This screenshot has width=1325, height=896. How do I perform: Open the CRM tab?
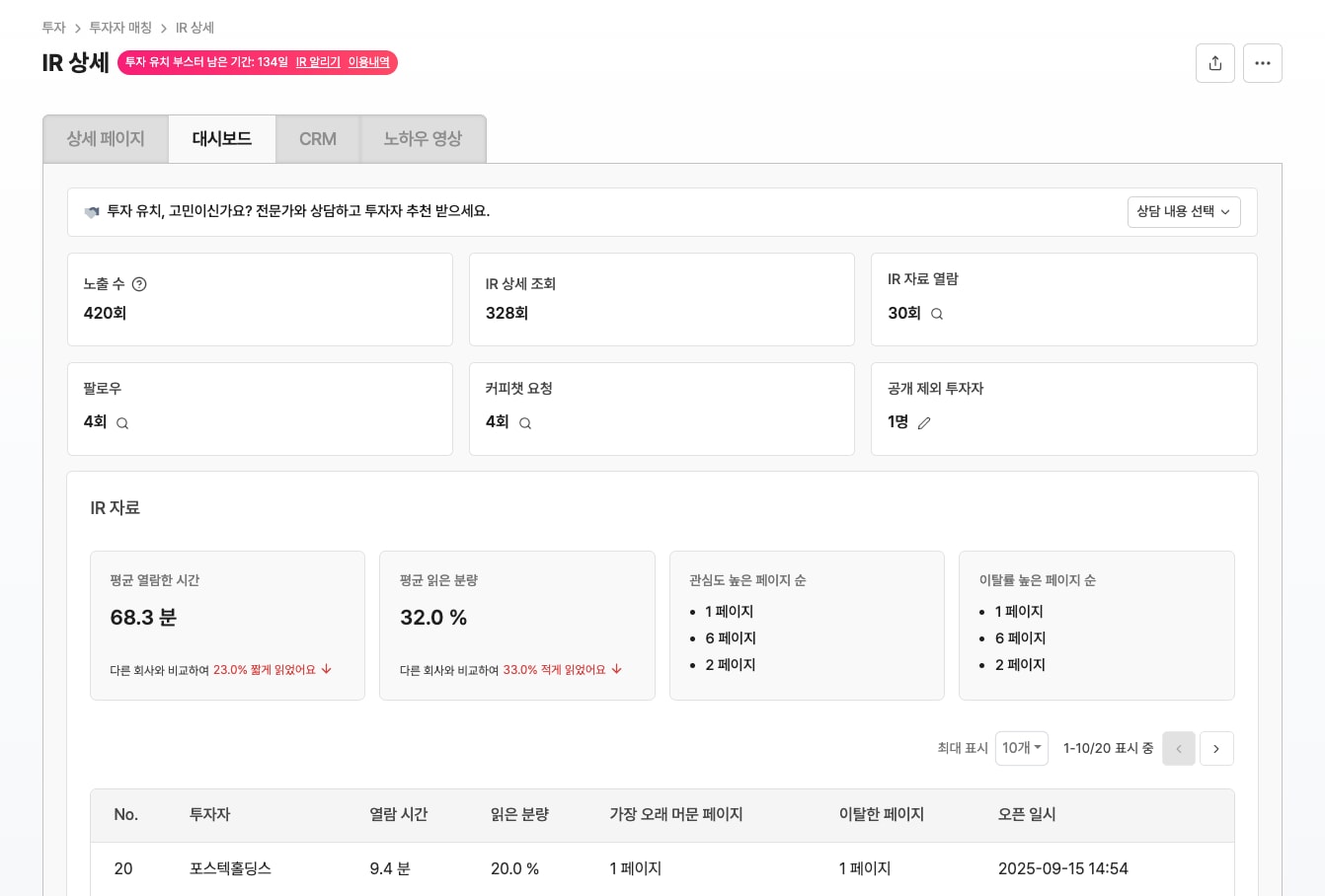point(318,139)
